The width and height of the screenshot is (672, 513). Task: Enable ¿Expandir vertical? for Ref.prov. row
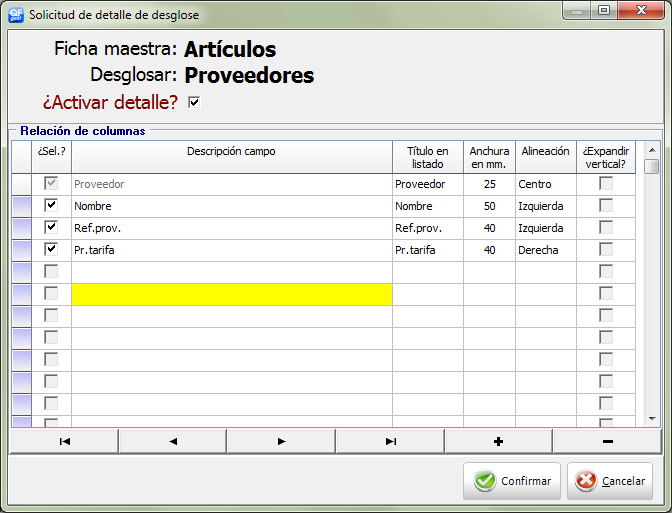[x=606, y=227]
